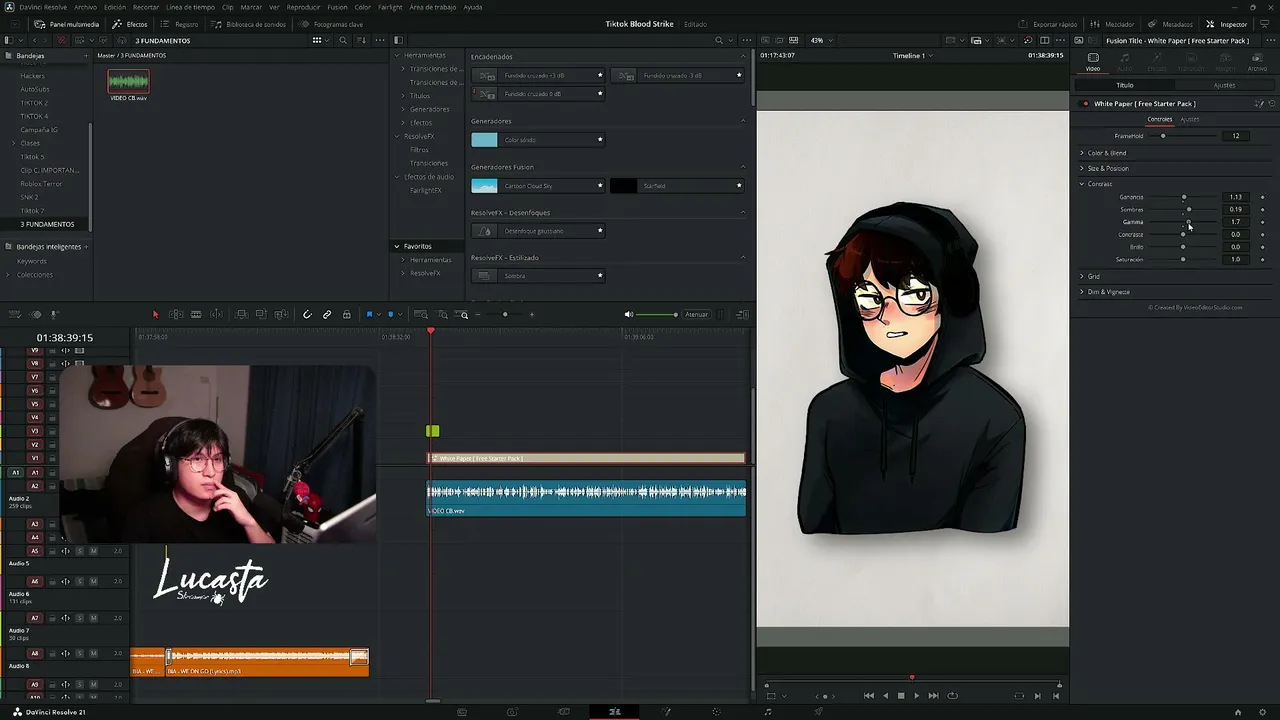This screenshot has height=720, width=1280.
Task: Click the timeline volume speaker icon
Action: click(629, 315)
